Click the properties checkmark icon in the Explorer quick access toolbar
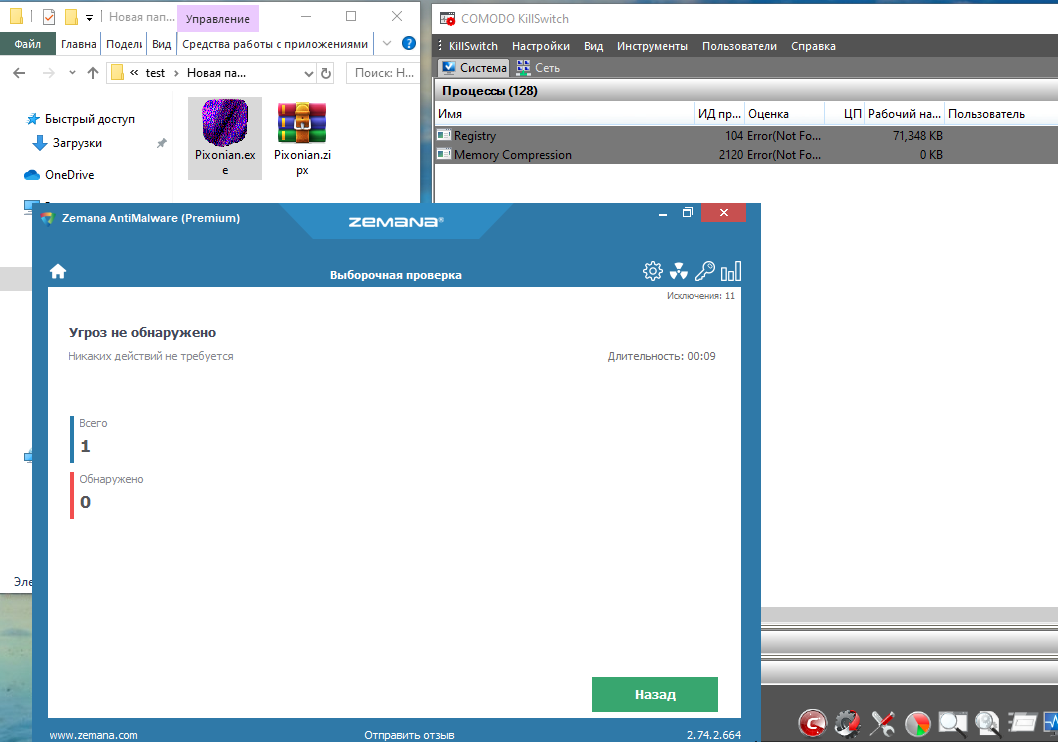Screen dimensions: 1058x742 (49, 16)
